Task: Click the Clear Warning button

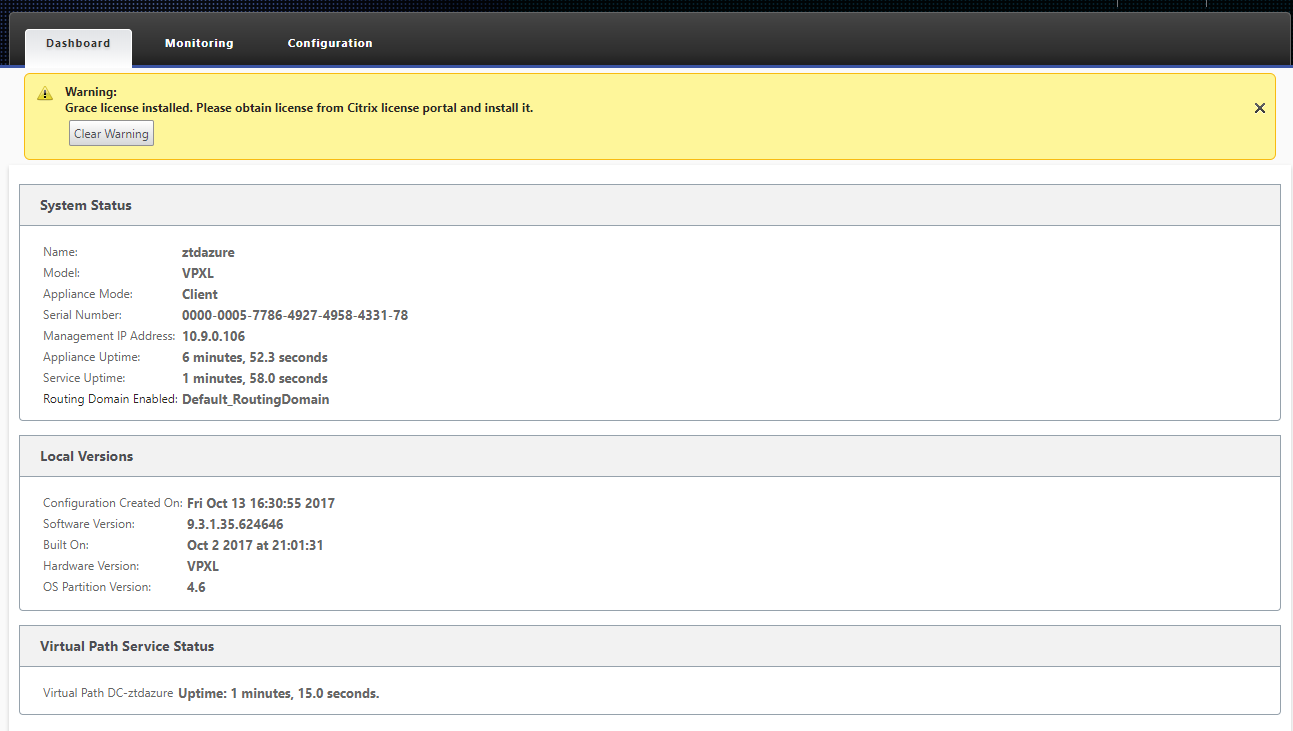Action: pos(111,134)
